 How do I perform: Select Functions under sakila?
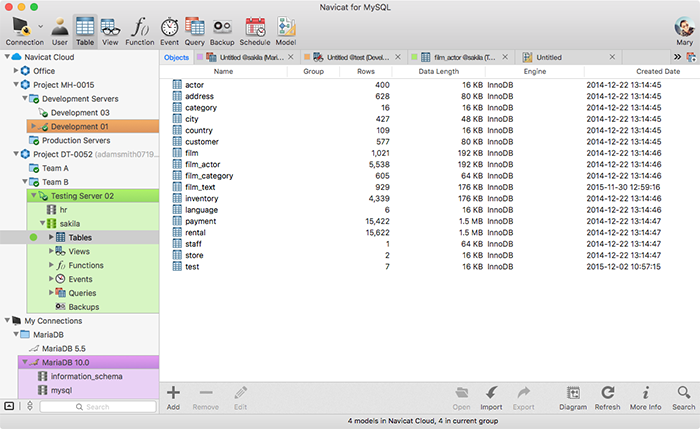pyautogui.click(x=86, y=265)
